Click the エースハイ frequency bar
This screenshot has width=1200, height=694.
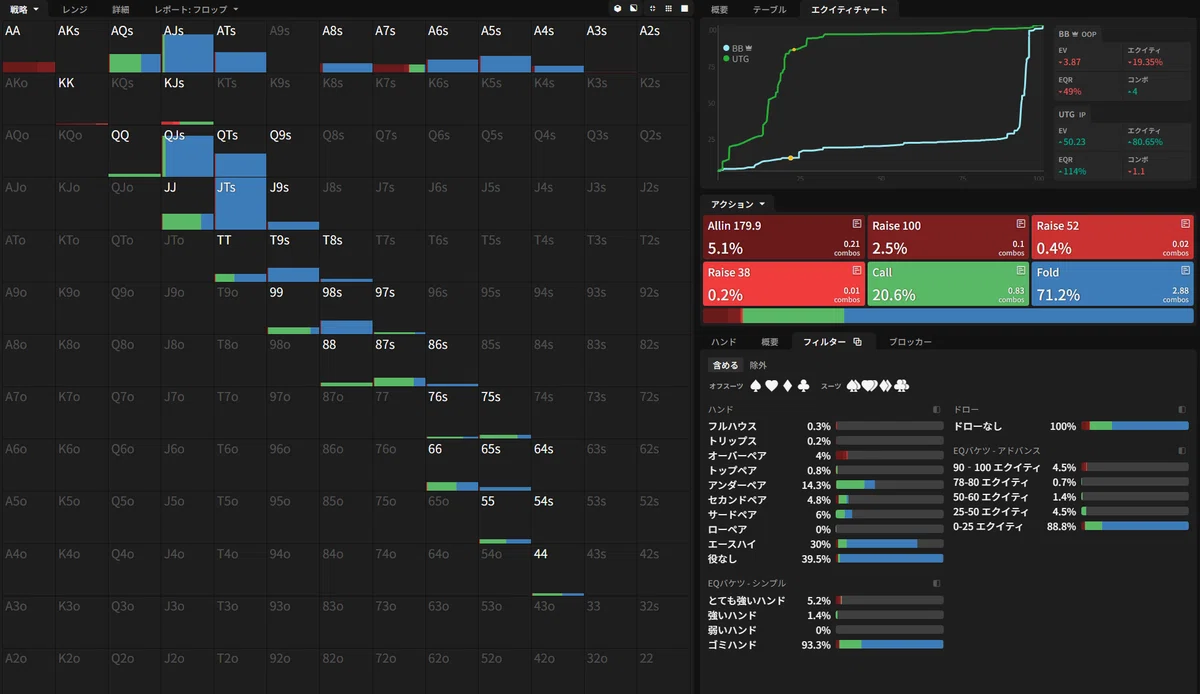click(x=890, y=544)
